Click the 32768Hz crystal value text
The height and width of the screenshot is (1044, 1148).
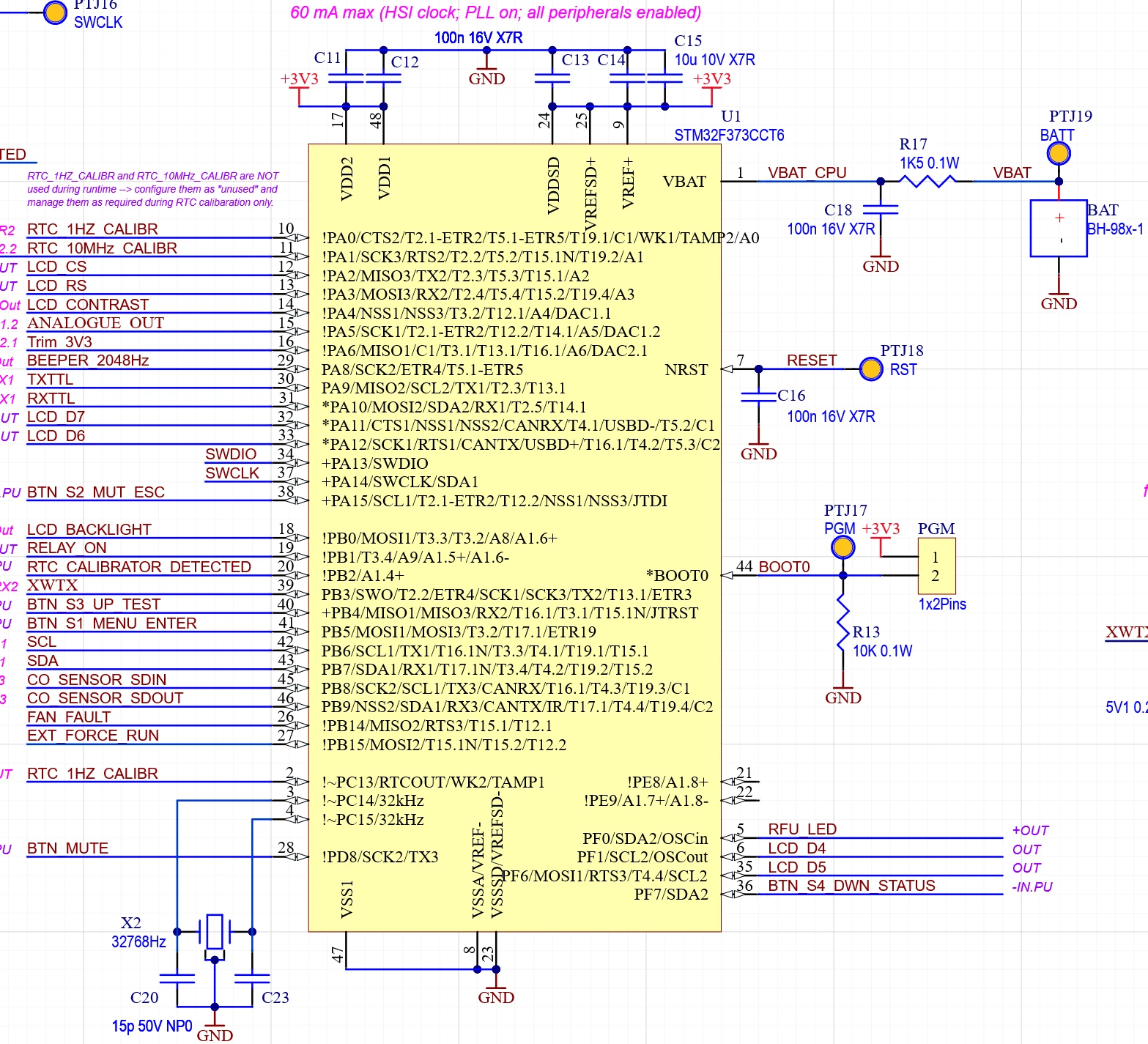(138, 941)
